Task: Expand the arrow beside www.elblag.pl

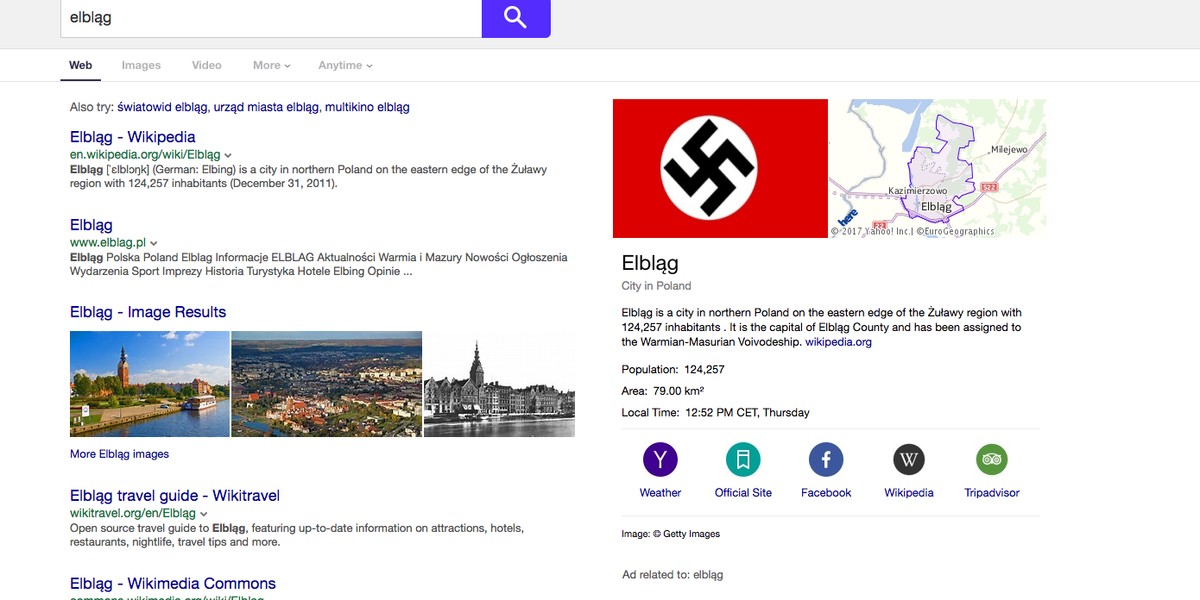Action: (154, 244)
